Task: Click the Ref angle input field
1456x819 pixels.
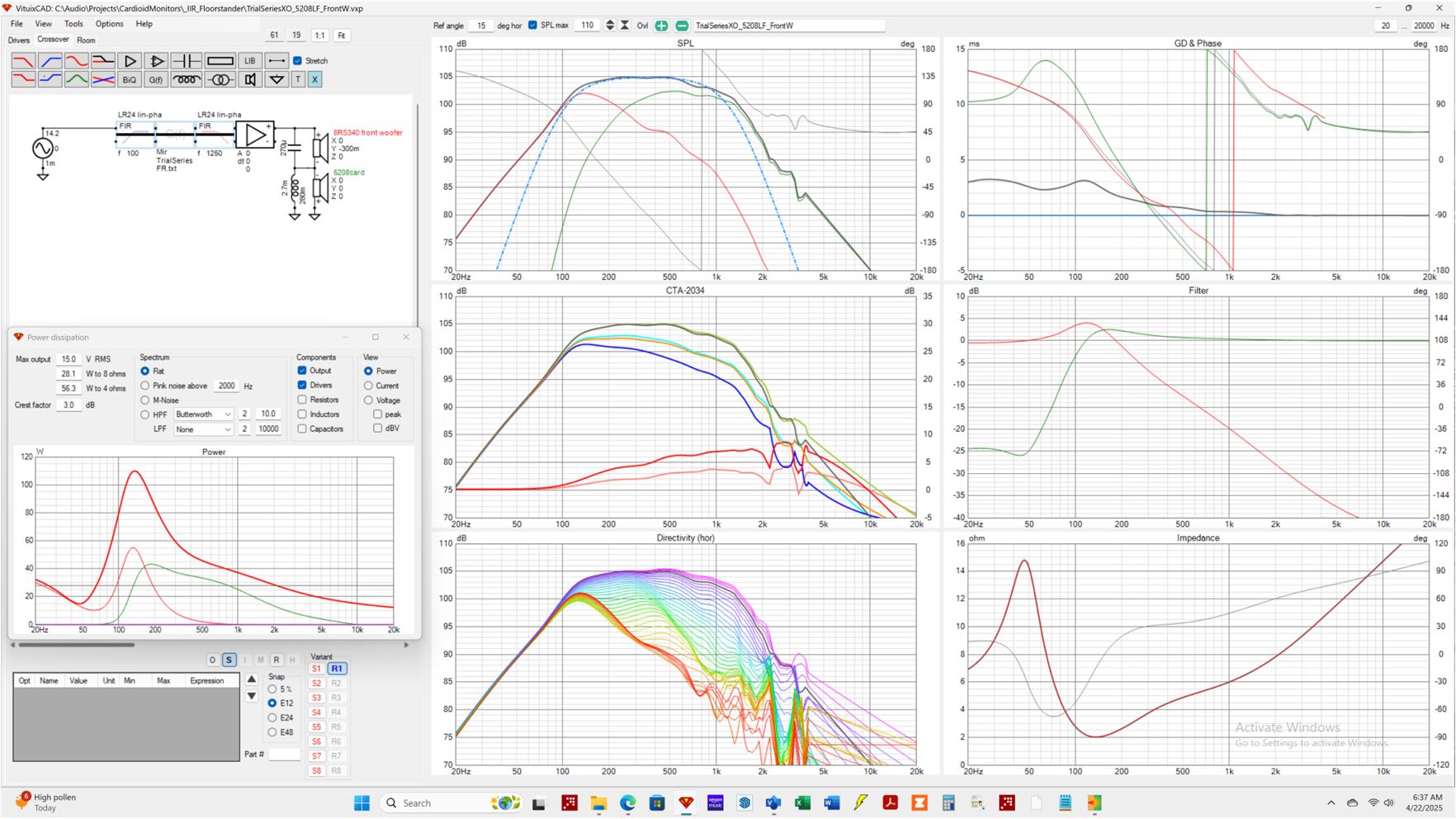Action: click(x=481, y=26)
